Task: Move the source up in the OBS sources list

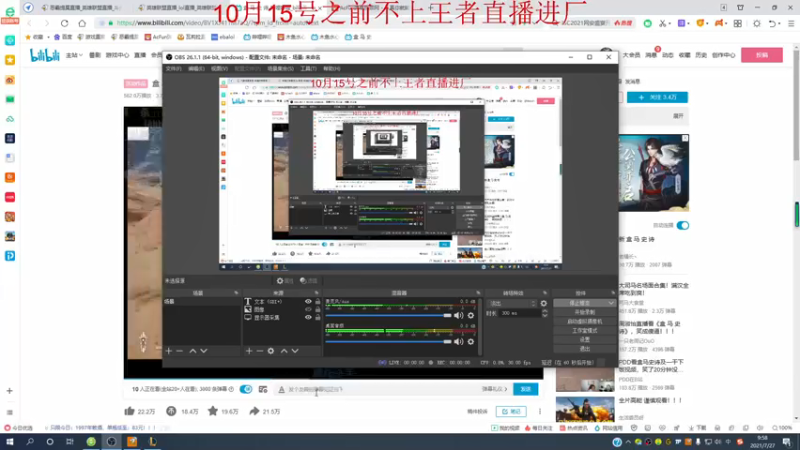Action: click(x=284, y=351)
